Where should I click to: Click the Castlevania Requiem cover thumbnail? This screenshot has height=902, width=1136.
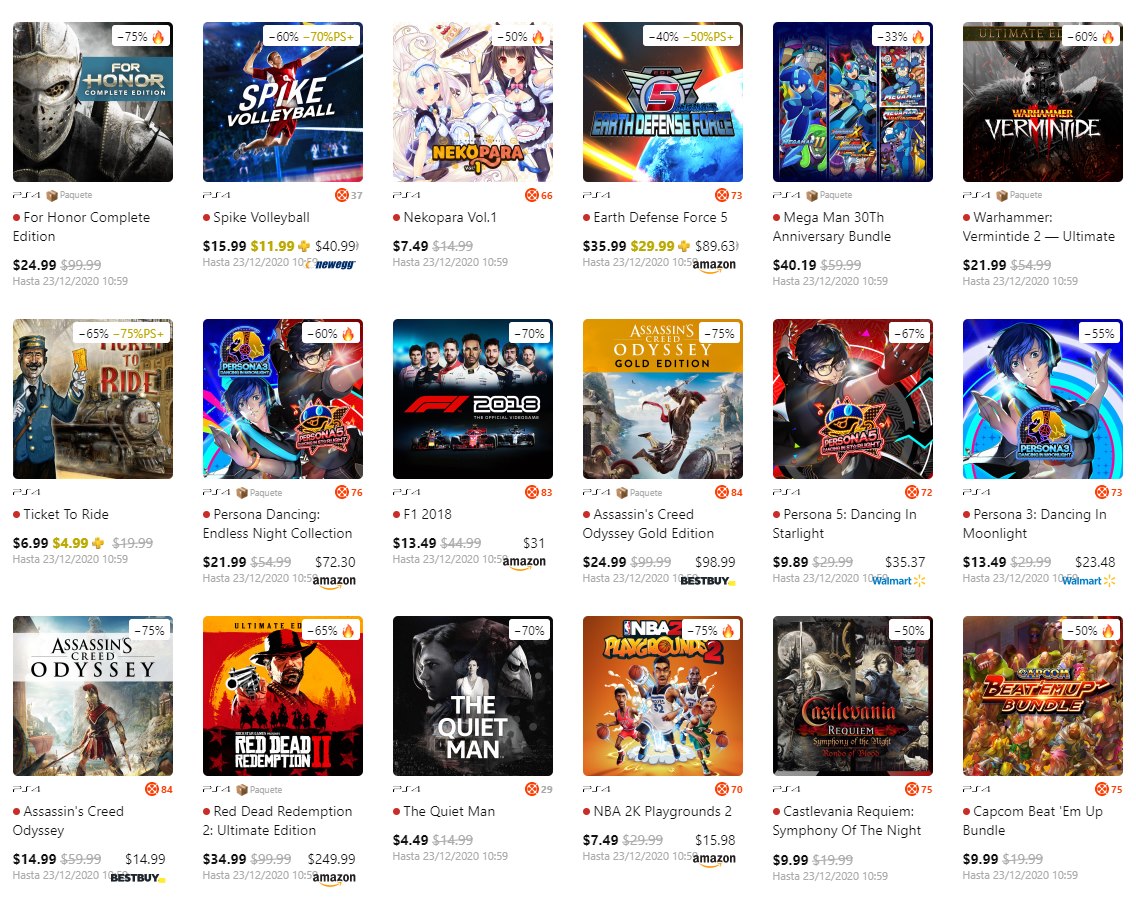point(853,696)
